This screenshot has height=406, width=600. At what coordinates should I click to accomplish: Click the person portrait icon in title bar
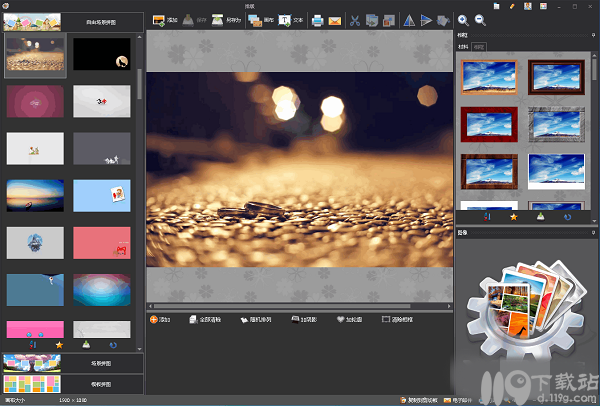[x=528, y=6]
